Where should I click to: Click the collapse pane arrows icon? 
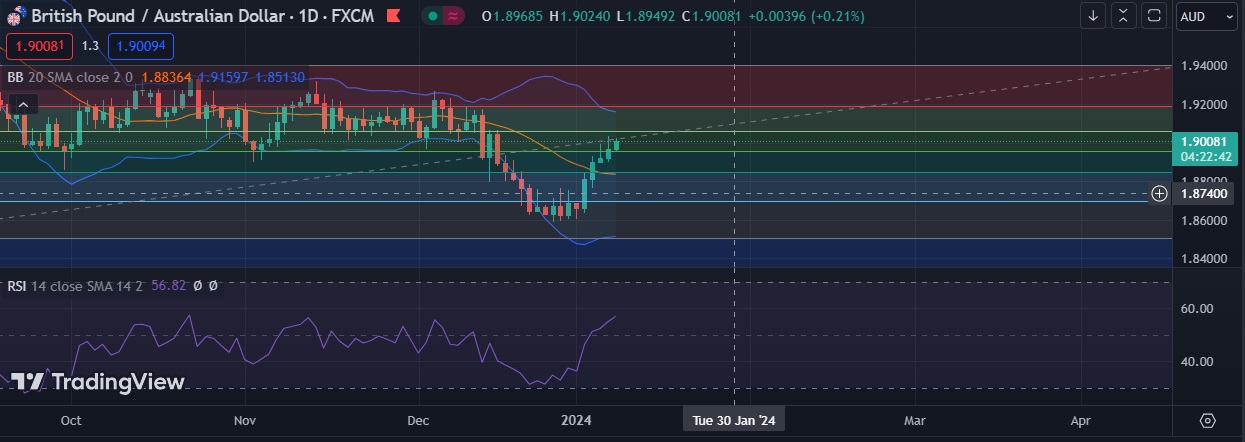pyautogui.click(x=1124, y=16)
